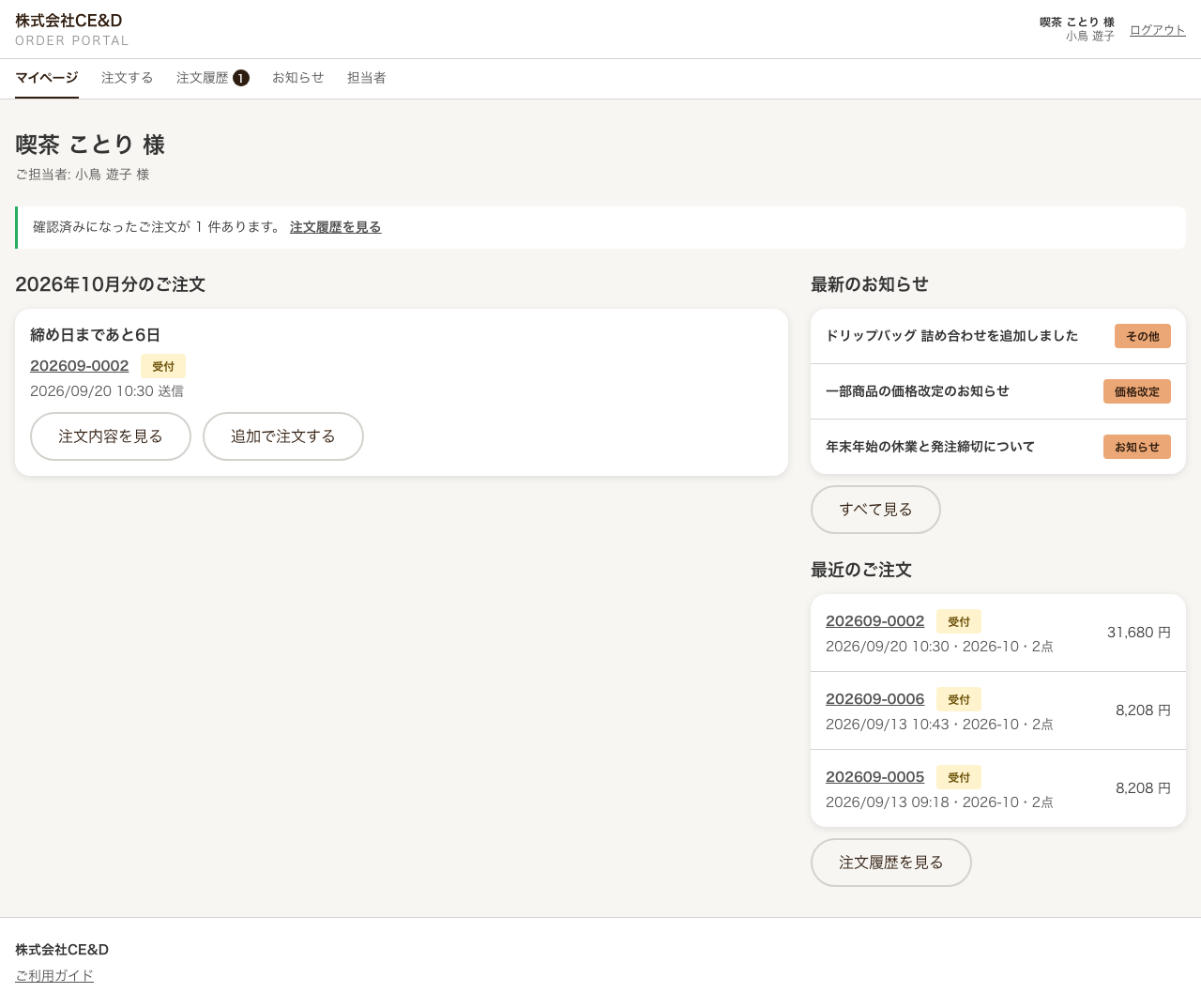The image size is (1201, 1008).
Task: Click the 最近のご注文 section heading
Action: (861, 570)
